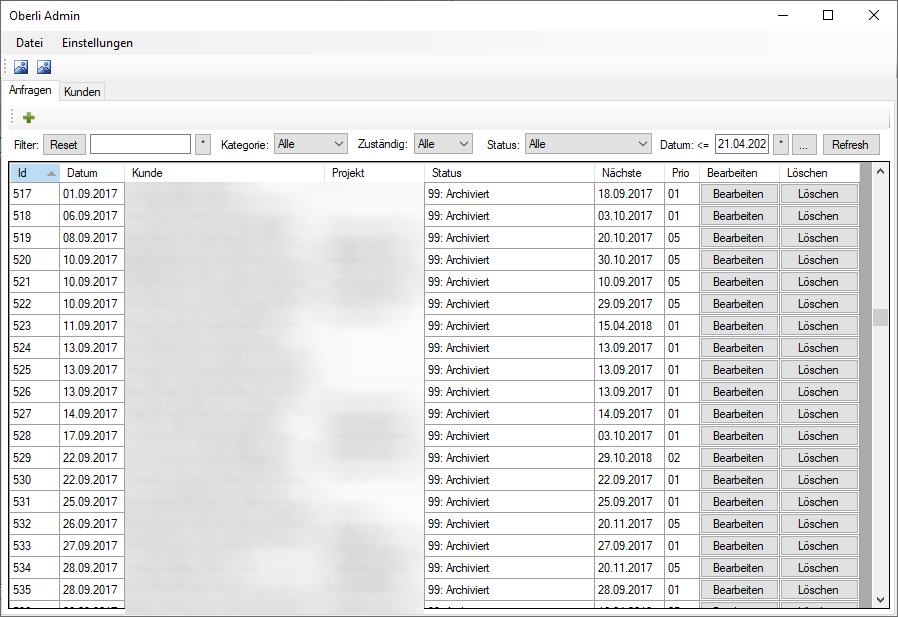Viewport: 898px width, 617px height.
Task: Open the Status filter dropdown
Action: point(588,144)
